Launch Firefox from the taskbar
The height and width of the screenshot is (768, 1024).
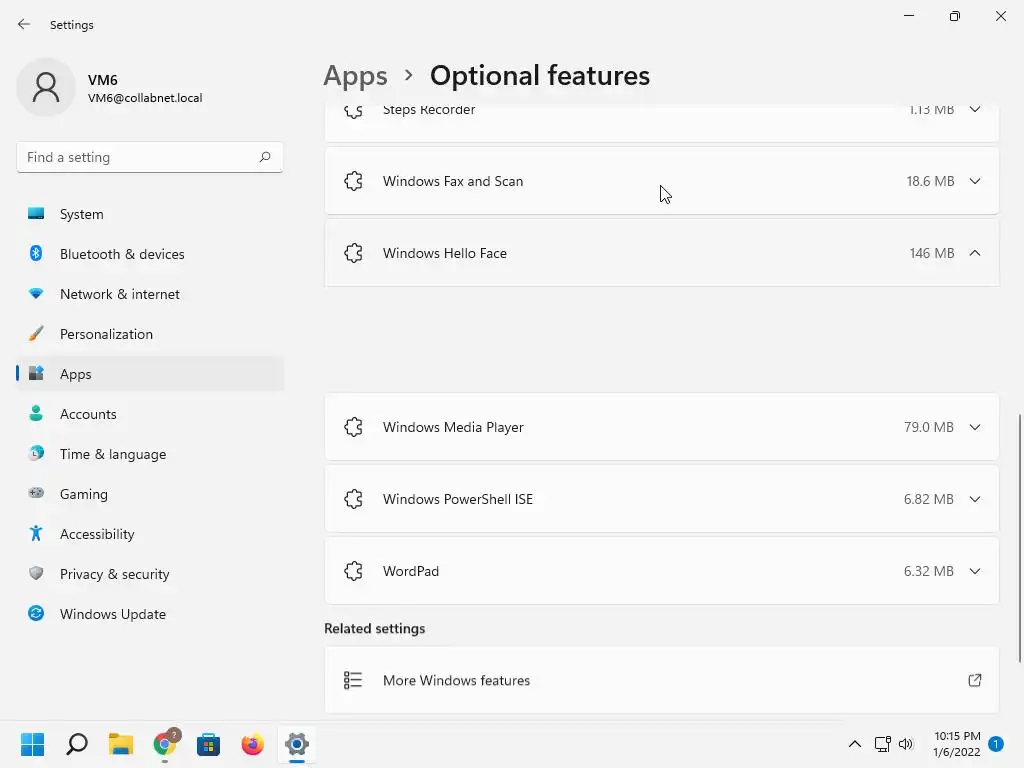[x=252, y=744]
